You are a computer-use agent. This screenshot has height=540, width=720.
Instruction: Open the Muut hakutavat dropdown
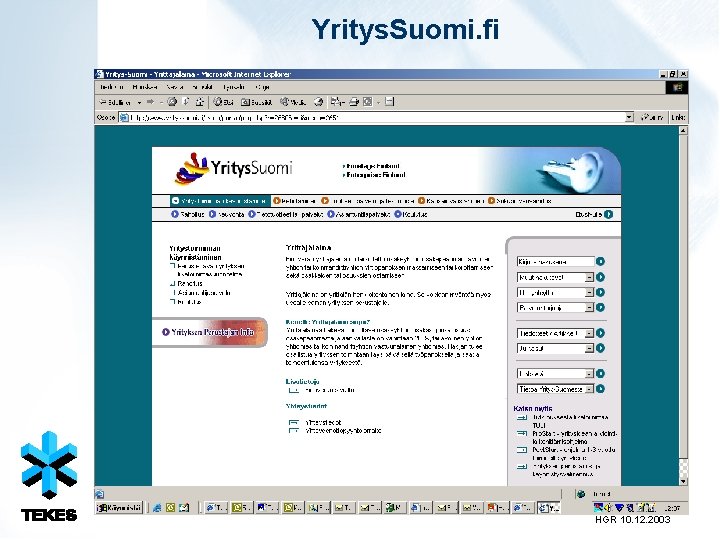pyautogui.click(x=556, y=277)
